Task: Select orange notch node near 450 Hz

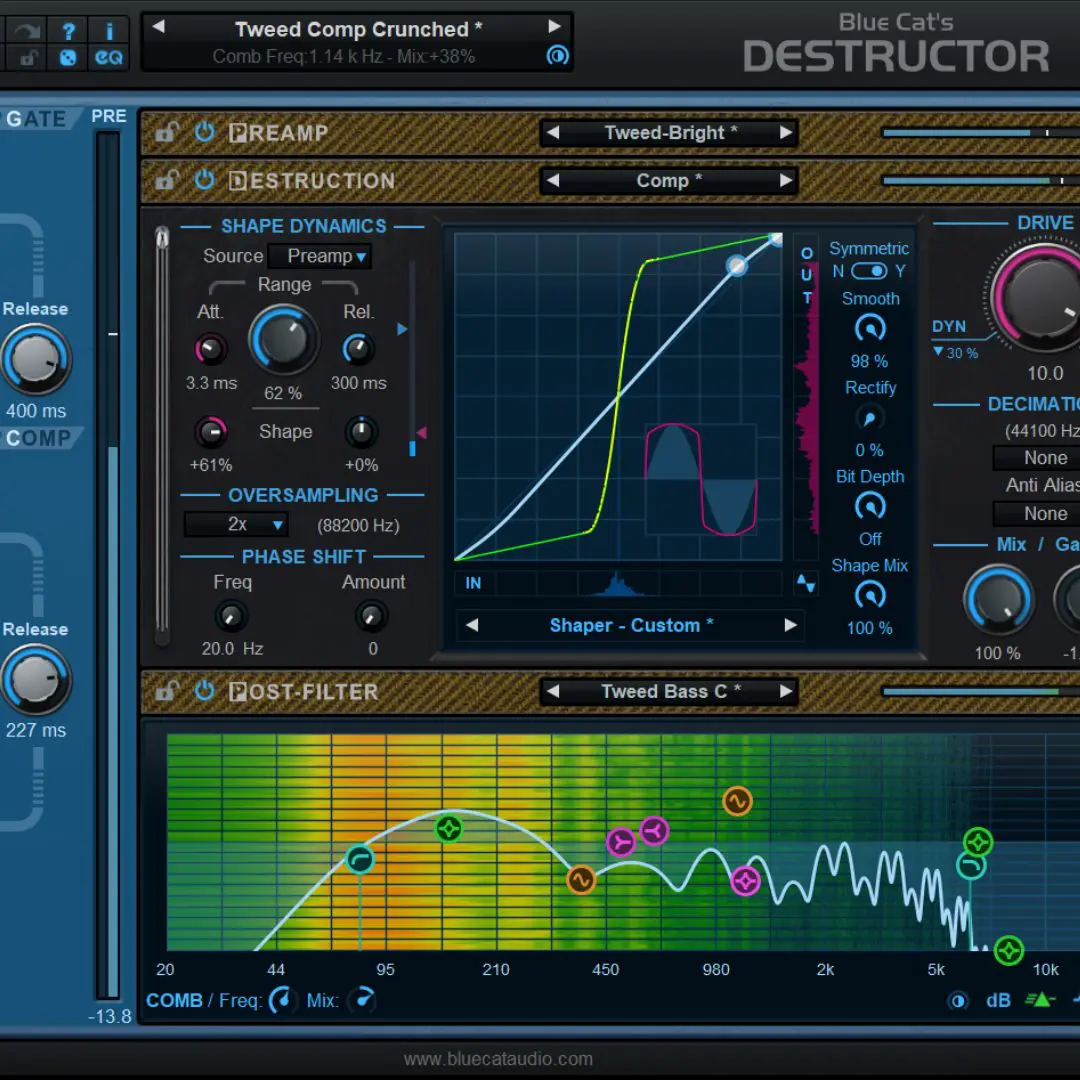Action: [x=581, y=880]
